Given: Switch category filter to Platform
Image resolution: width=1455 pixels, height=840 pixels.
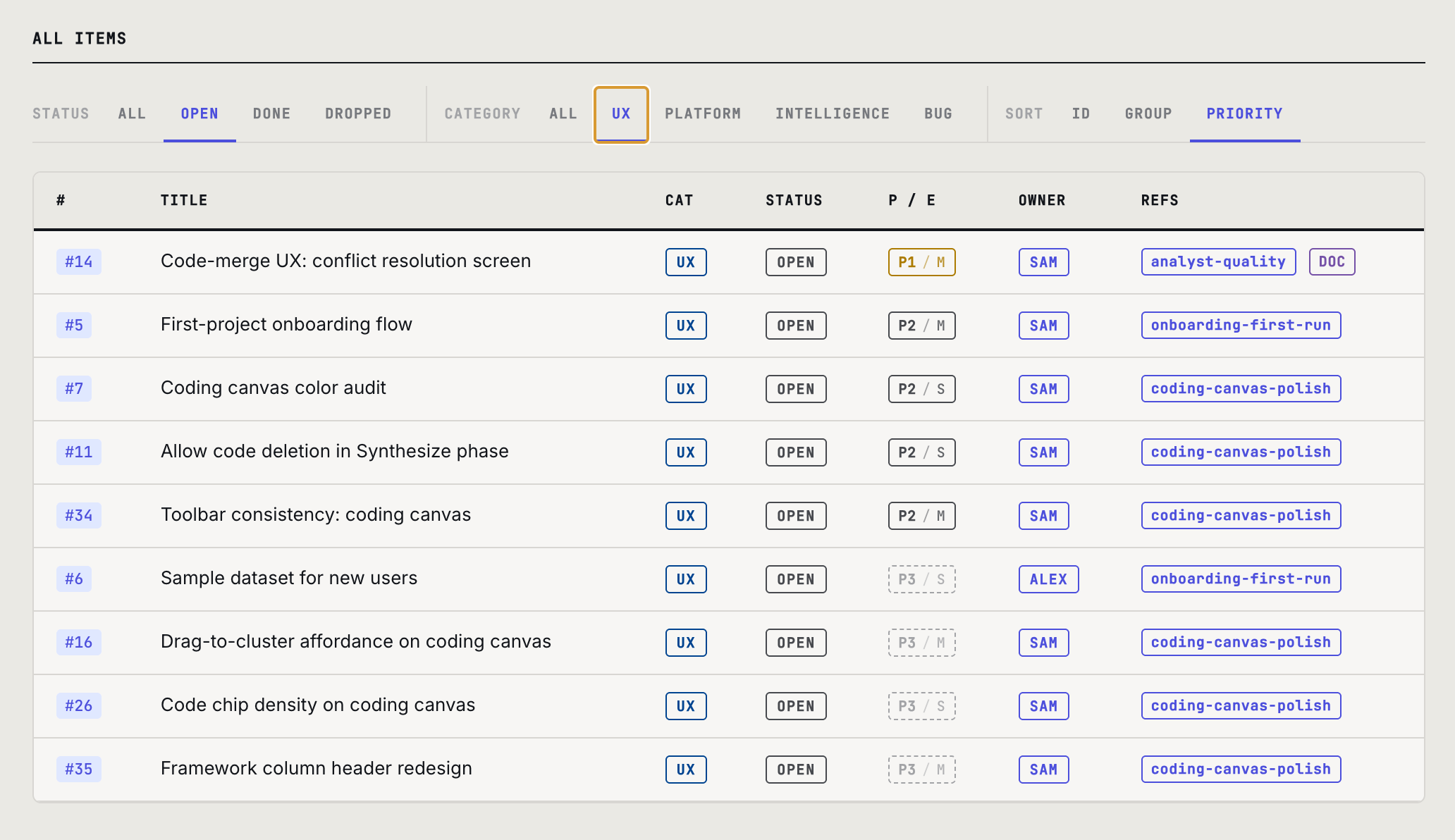Looking at the screenshot, I should [x=702, y=113].
